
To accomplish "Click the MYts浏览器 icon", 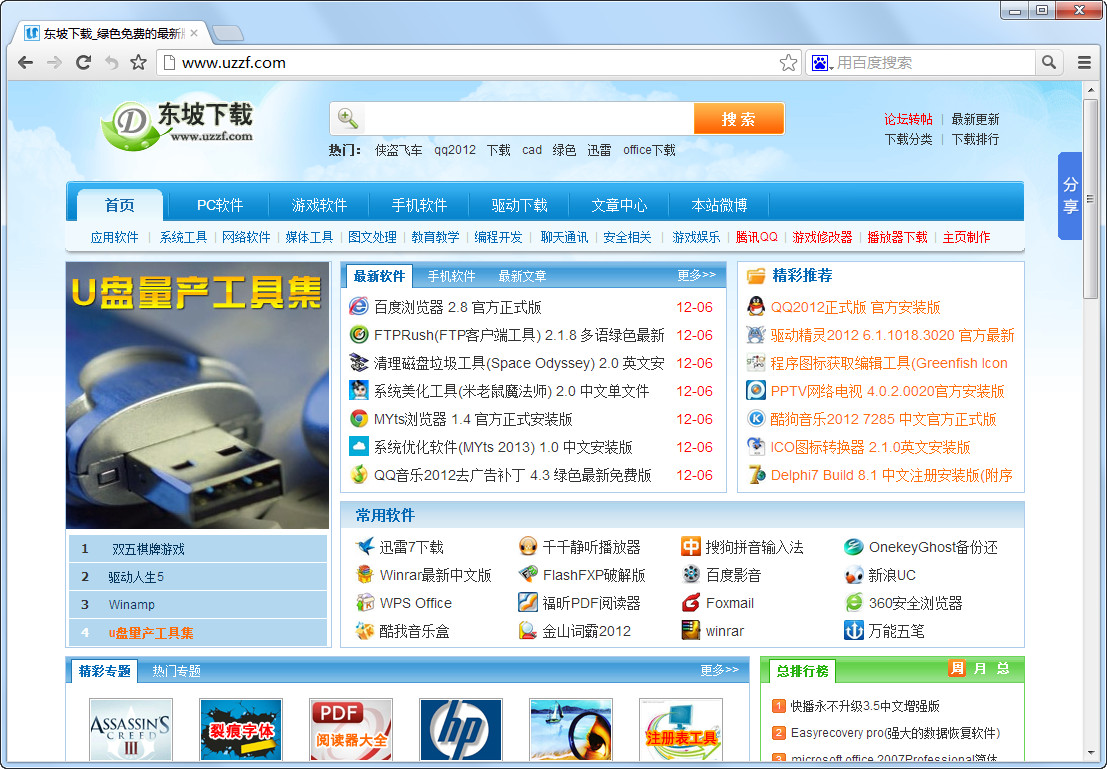I will tap(359, 419).
